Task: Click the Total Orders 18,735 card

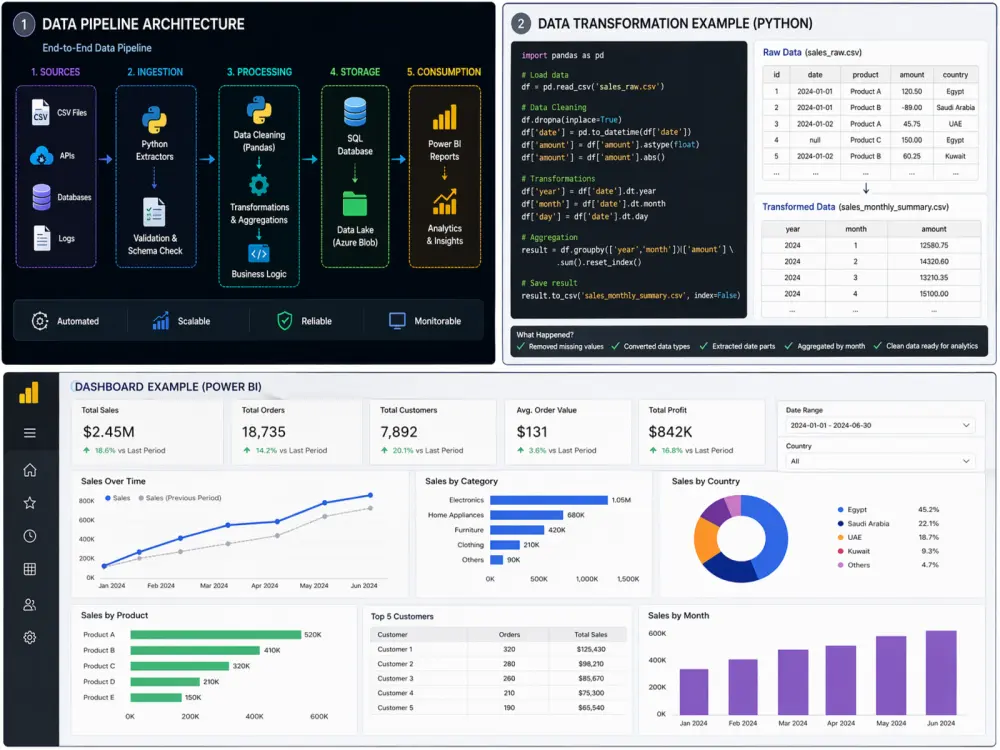Action: point(297,432)
